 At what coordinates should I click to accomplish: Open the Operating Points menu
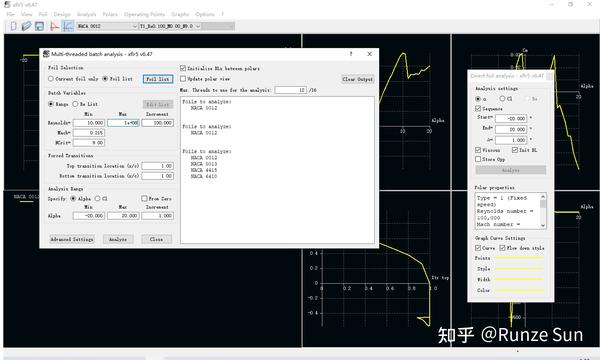tap(144, 14)
